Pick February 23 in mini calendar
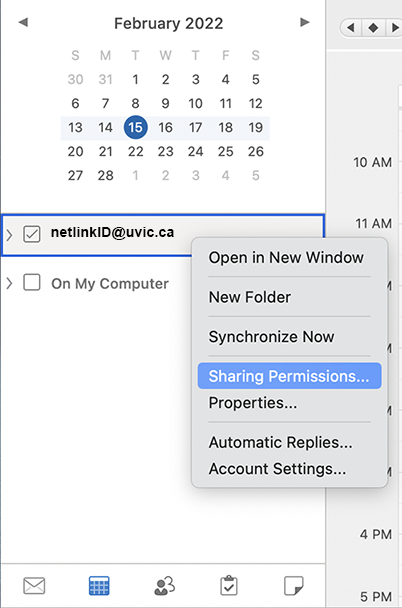The height and width of the screenshot is (608, 402). tap(166, 151)
